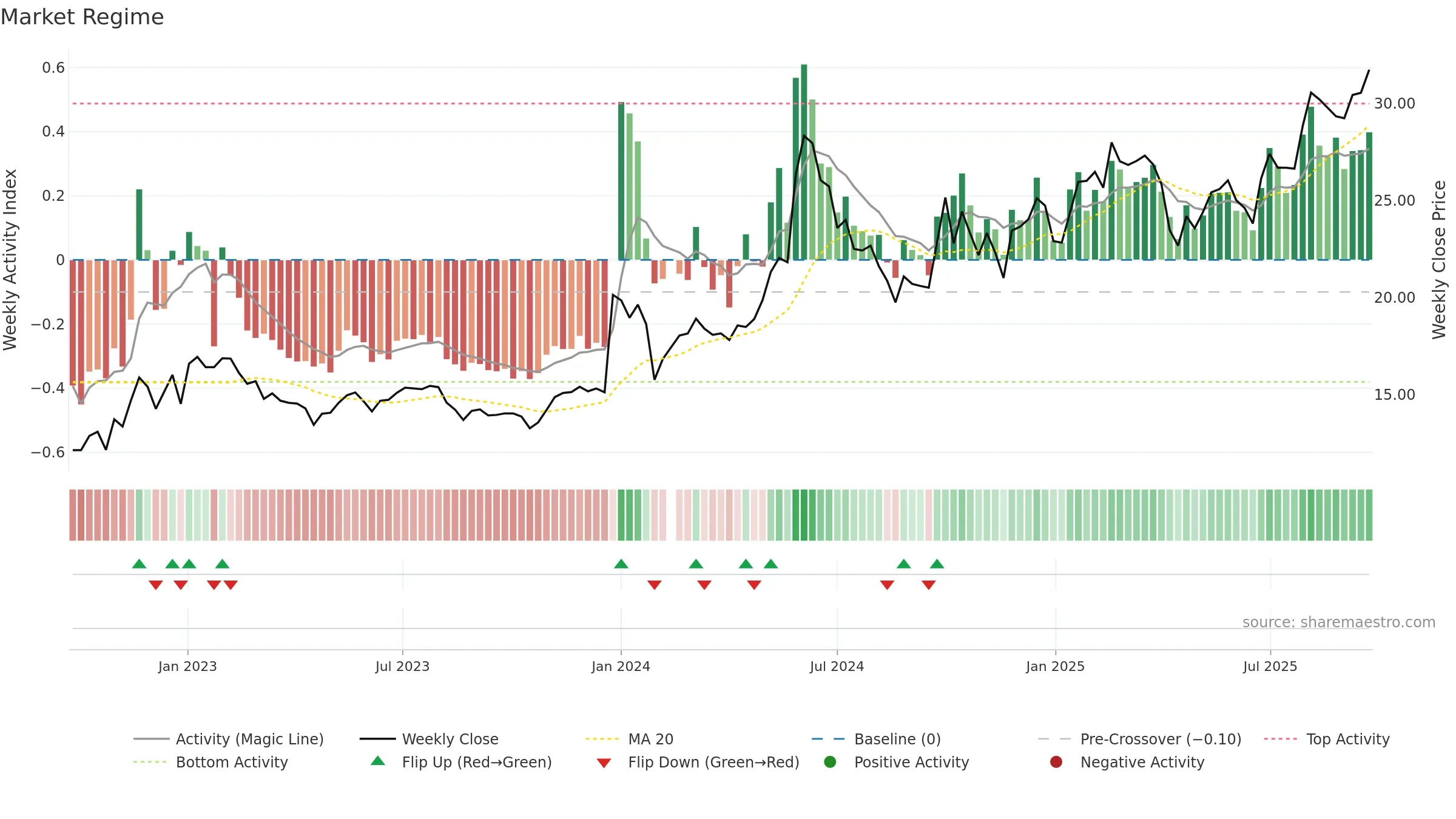The width and height of the screenshot is (1456, 819).
Task: Click the 25.00 price axis label
Action: [1395, 200]
